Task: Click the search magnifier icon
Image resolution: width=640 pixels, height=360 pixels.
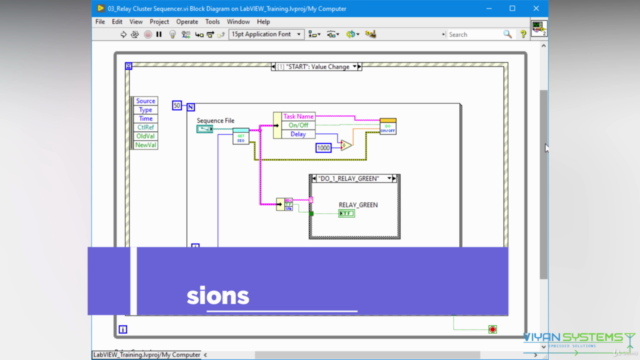Action: tap(507, 35)
